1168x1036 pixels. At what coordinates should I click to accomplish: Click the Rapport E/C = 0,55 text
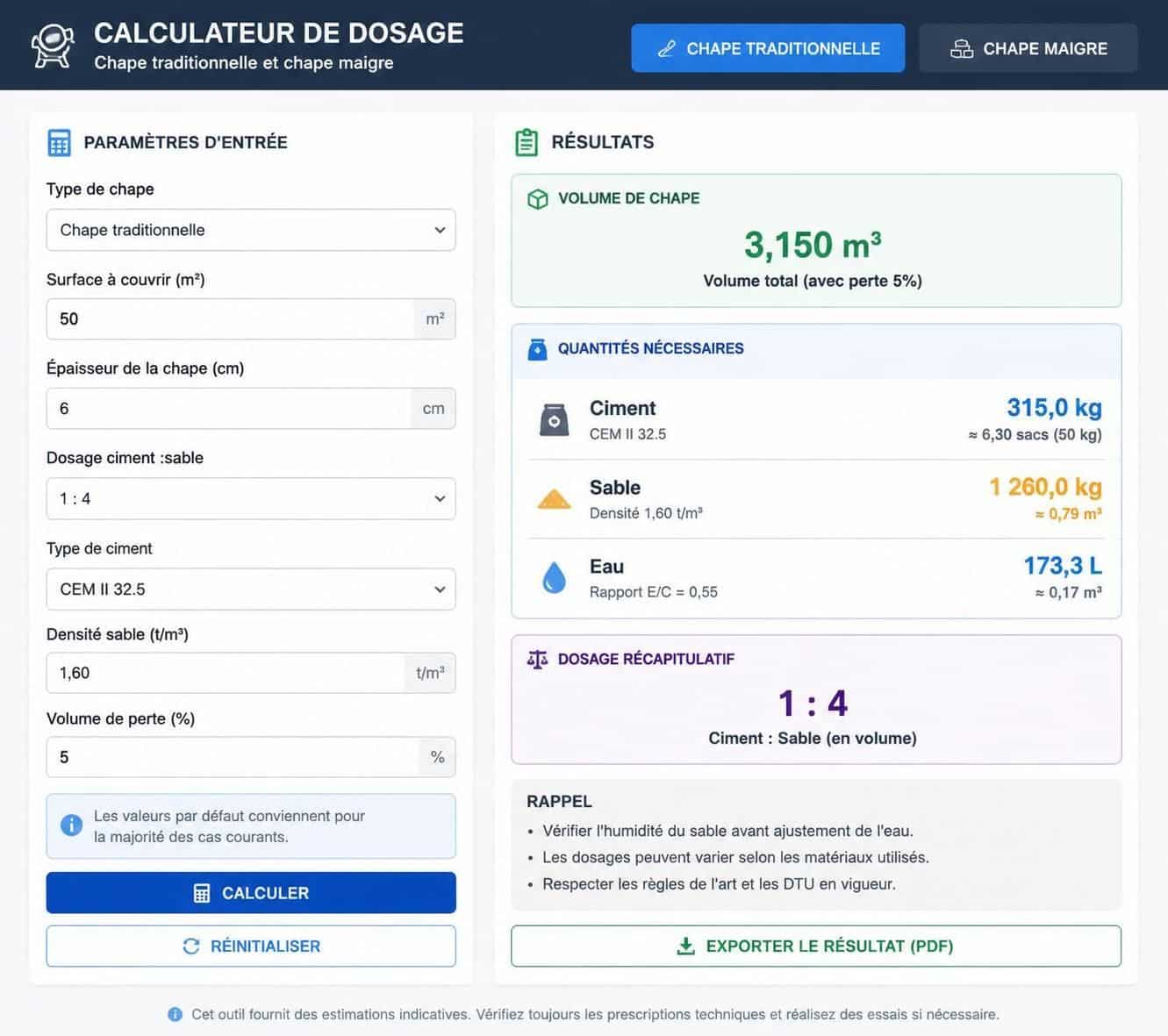(x=654, y=592)
